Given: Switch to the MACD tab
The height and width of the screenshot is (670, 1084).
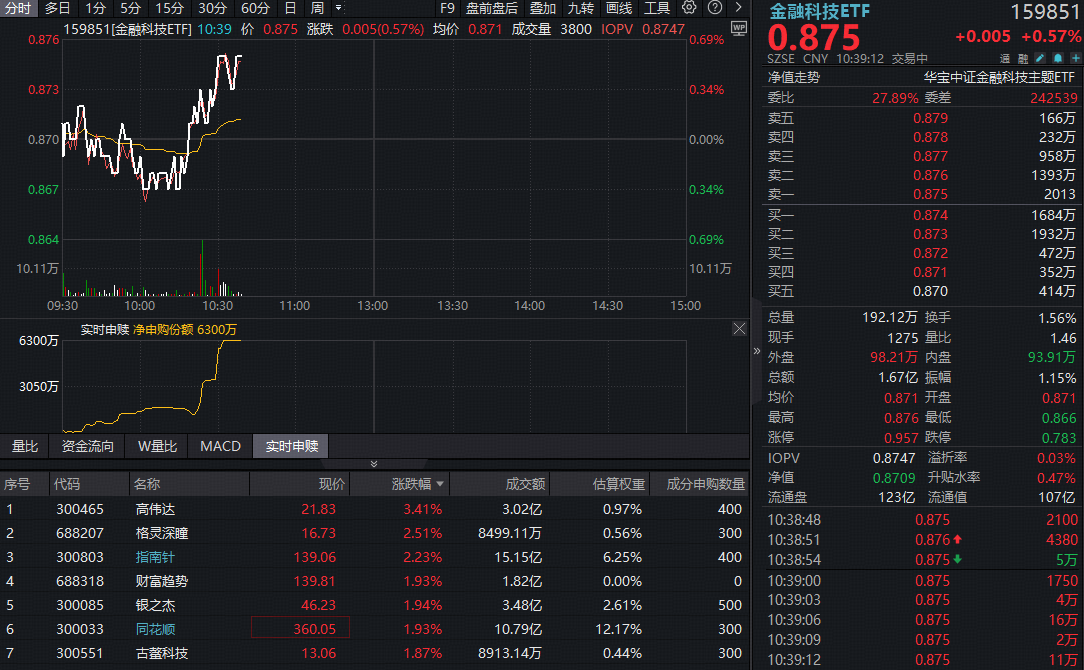Looking at the screenshot, I should 220,446.
